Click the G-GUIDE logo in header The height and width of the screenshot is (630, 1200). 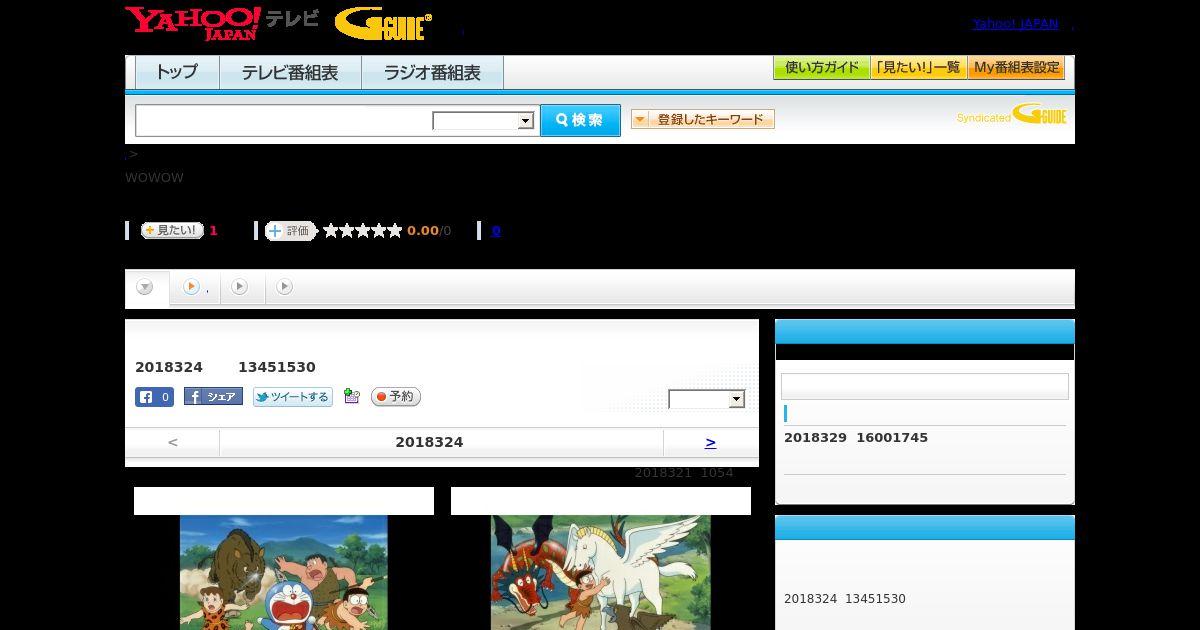[x=383, y=24]
